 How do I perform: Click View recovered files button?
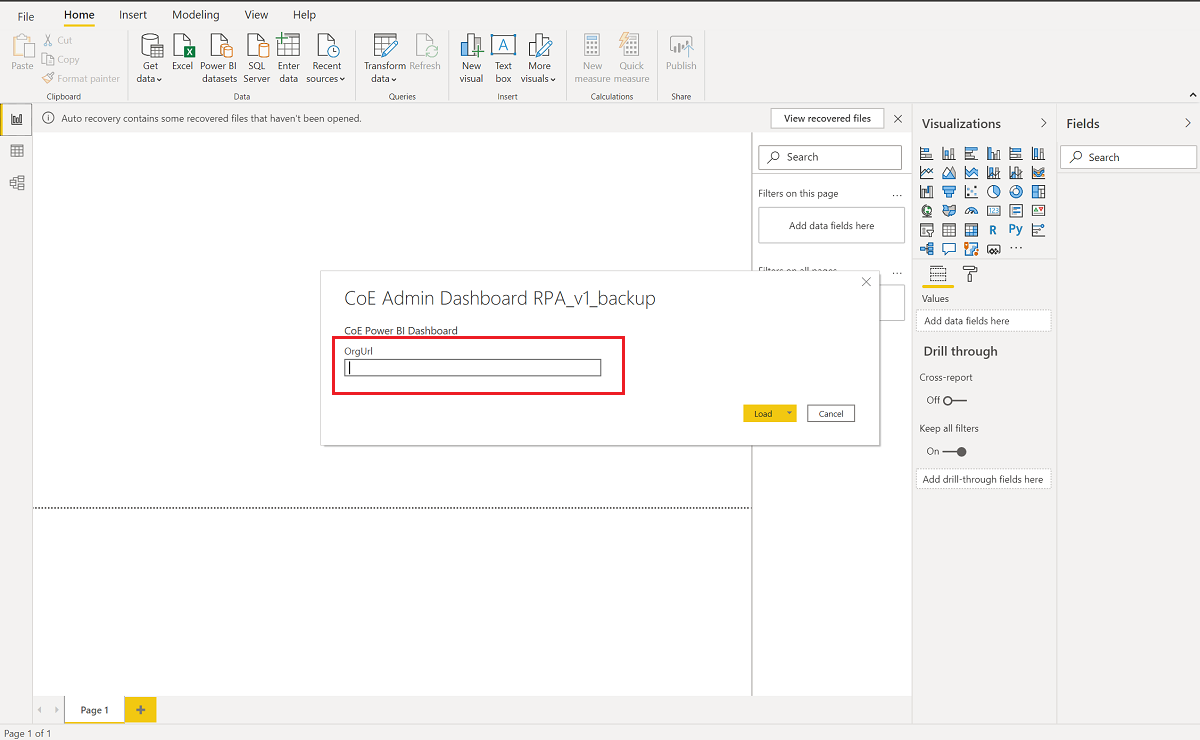point(827,118)
